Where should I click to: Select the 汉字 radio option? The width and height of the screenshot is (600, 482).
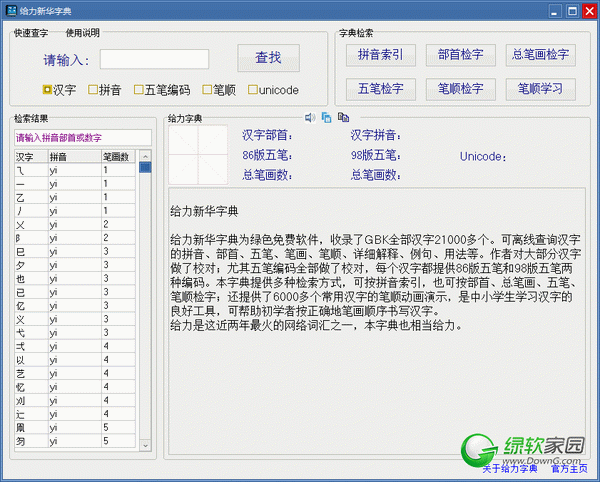click(x=59, y=90)
